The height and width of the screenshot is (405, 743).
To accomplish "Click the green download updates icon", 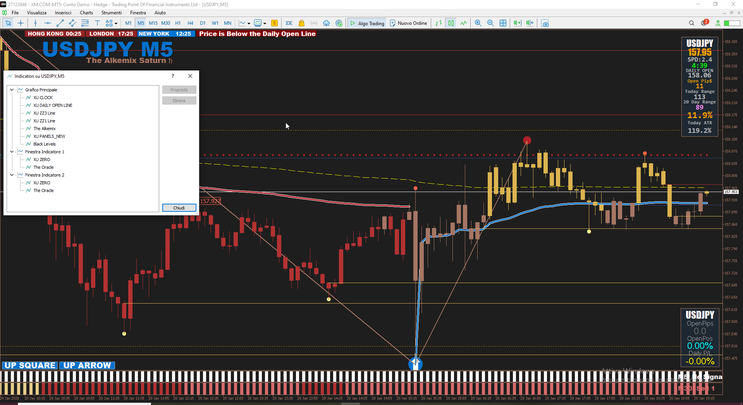I will tap(718, 23).
